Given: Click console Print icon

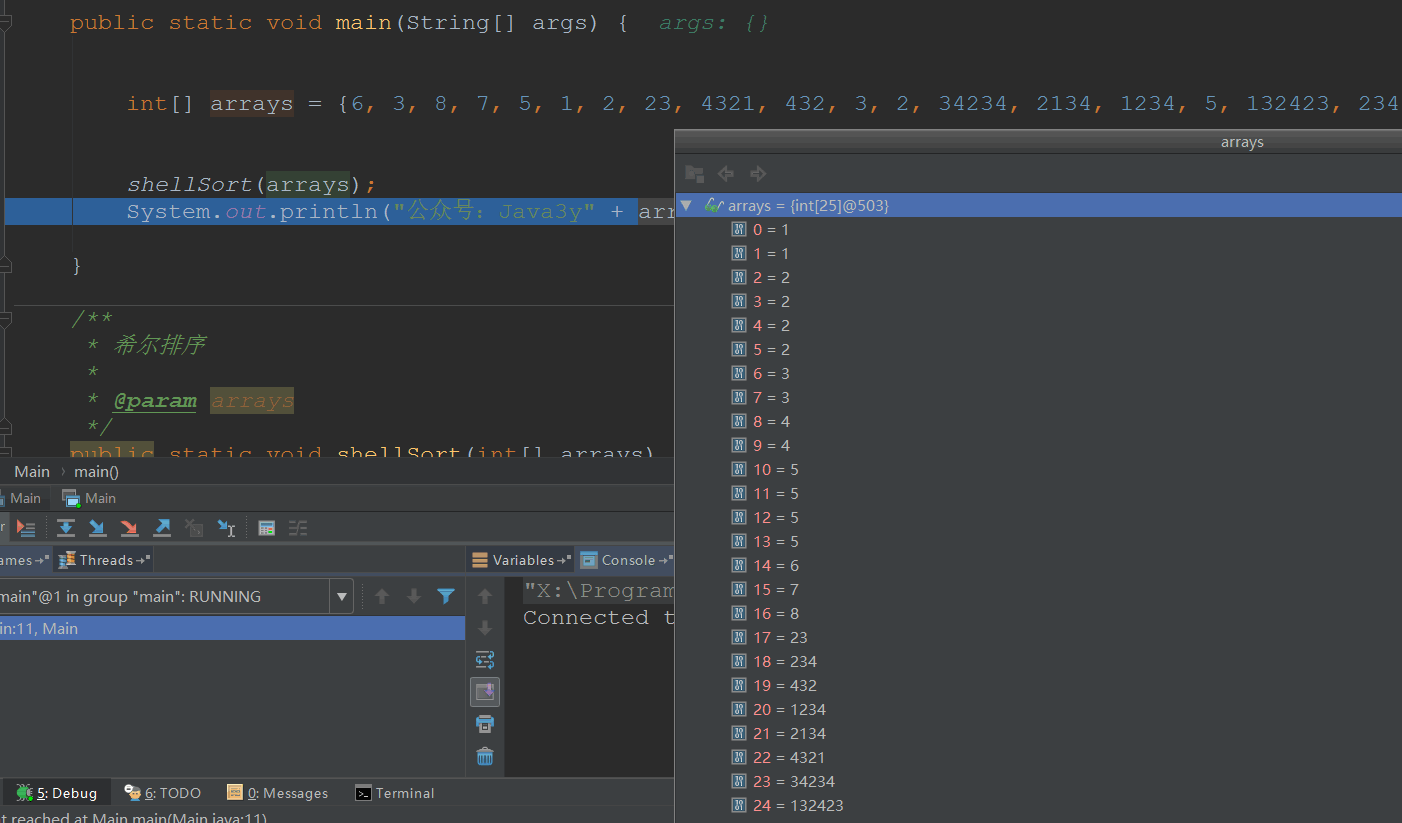Looking at the screenshot, I should click(485, 724).
